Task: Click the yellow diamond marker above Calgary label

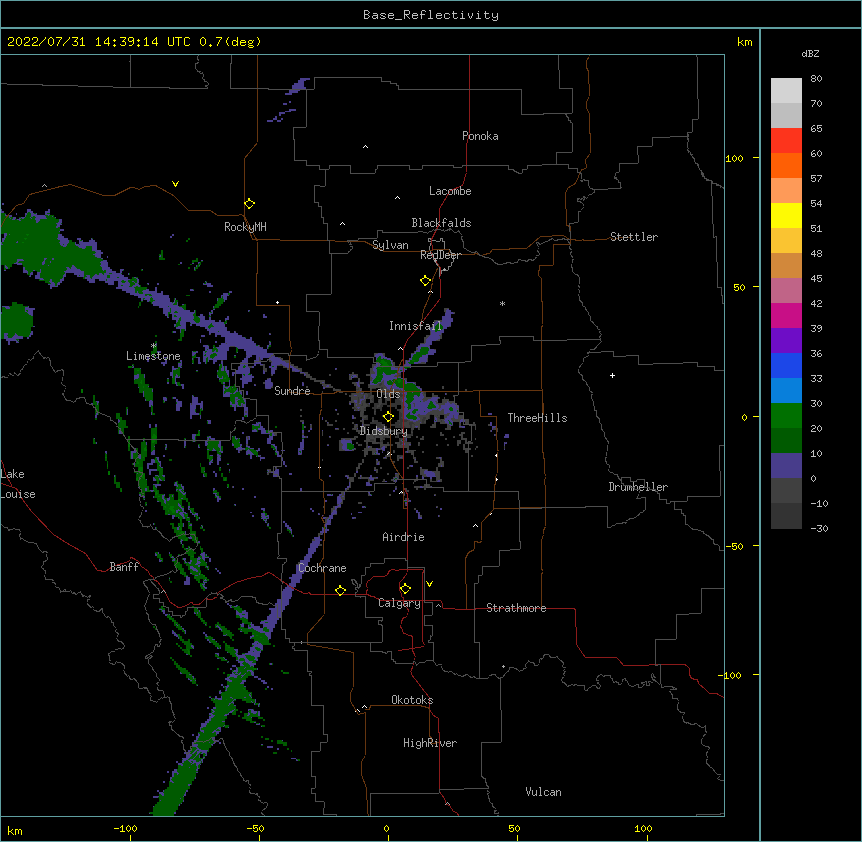Action: [x=405, y=589]
